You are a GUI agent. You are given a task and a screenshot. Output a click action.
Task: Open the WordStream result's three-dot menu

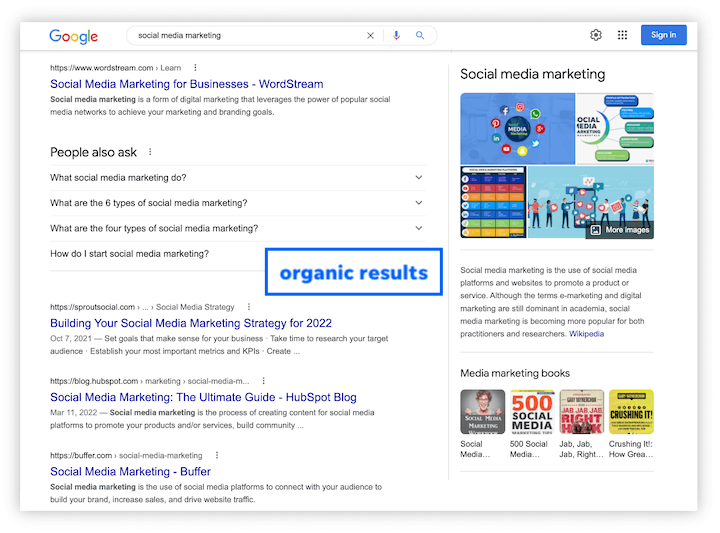(195, 68)
